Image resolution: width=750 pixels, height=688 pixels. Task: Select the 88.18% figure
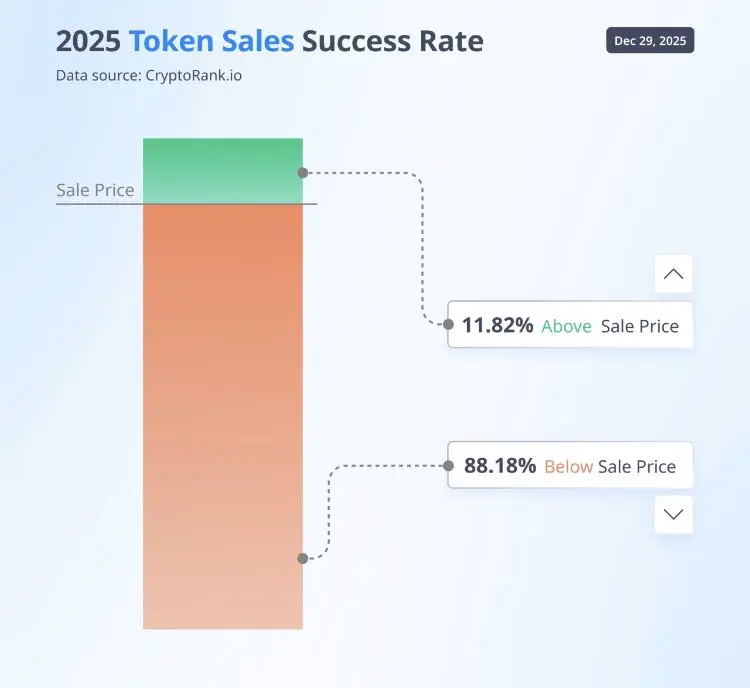[500, 465]
